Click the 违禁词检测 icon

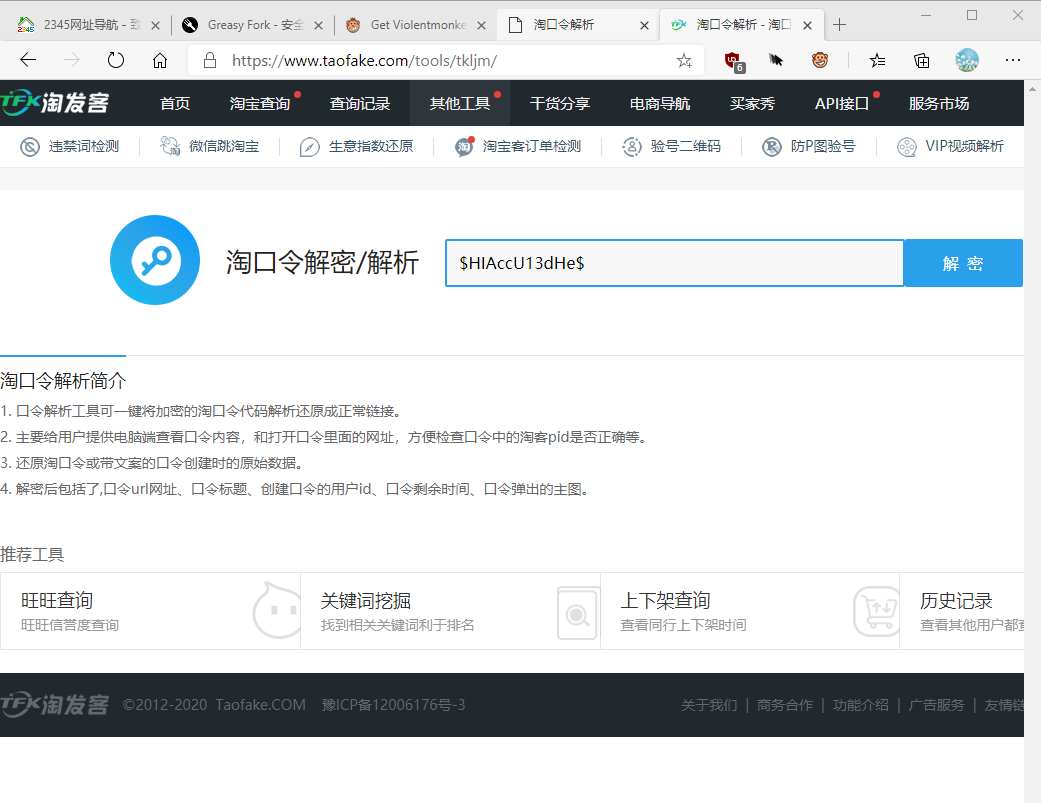pos(30,147)
